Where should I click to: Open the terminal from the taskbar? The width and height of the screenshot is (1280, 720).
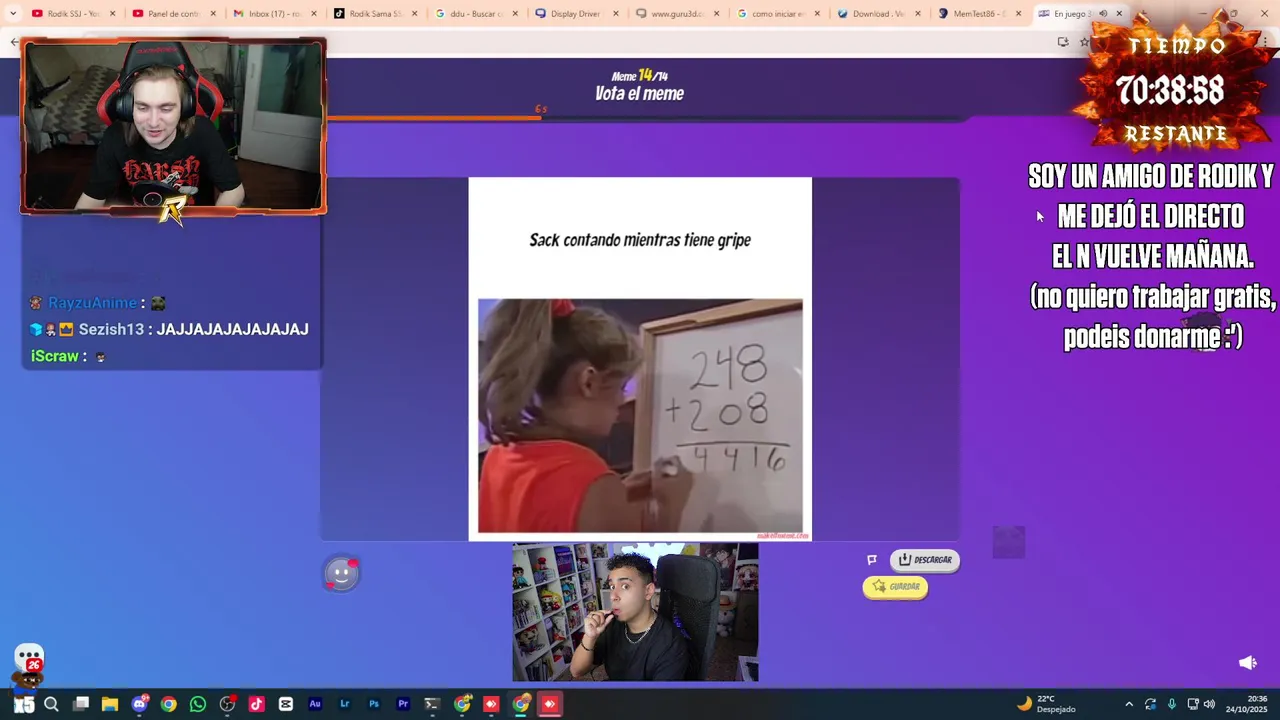[x=432, y=704]
